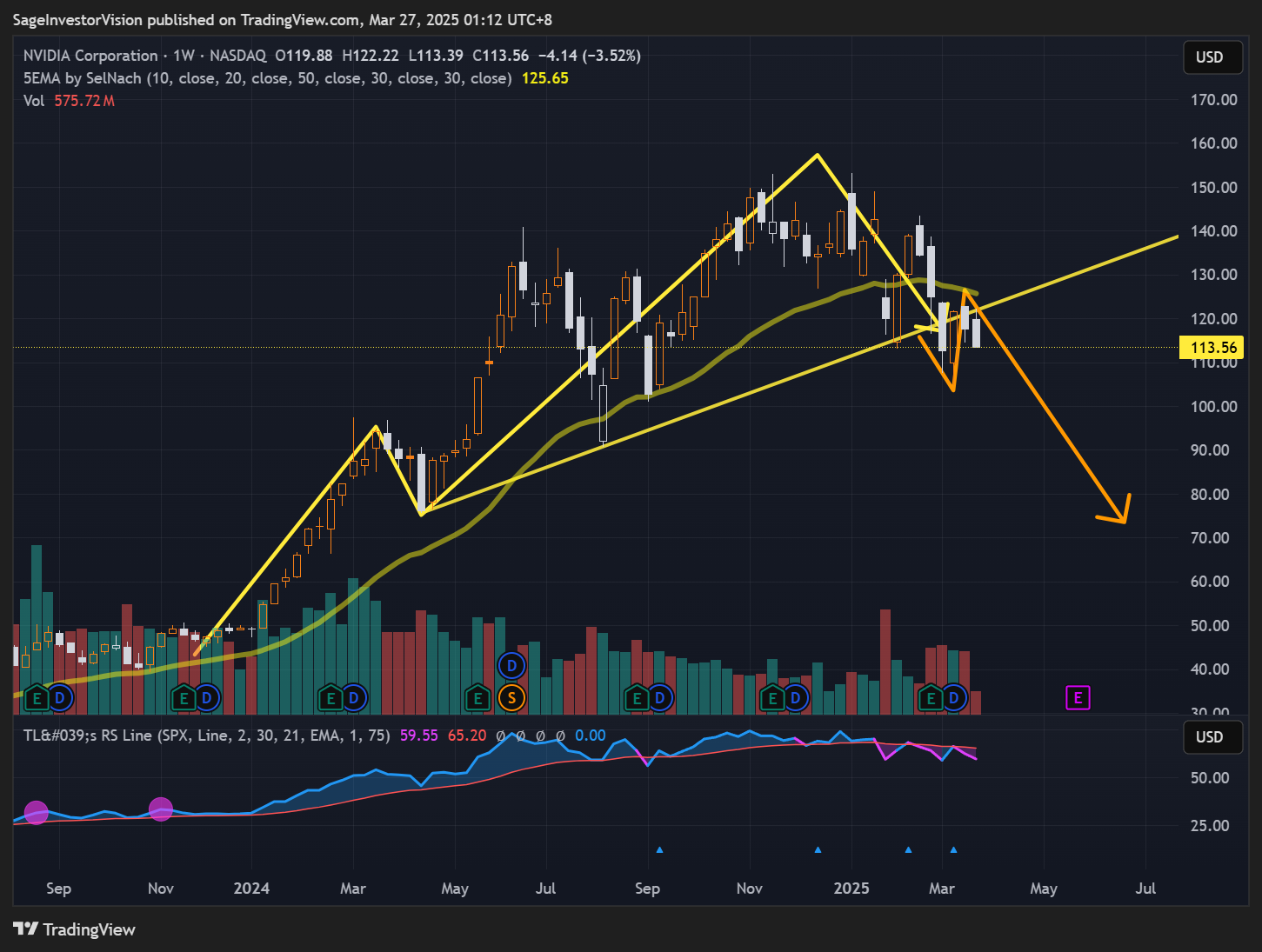Click the yellow 113.56 current price label
Image resolution: width=1262 pixels, height=952 pixels.
point(1213,348)
